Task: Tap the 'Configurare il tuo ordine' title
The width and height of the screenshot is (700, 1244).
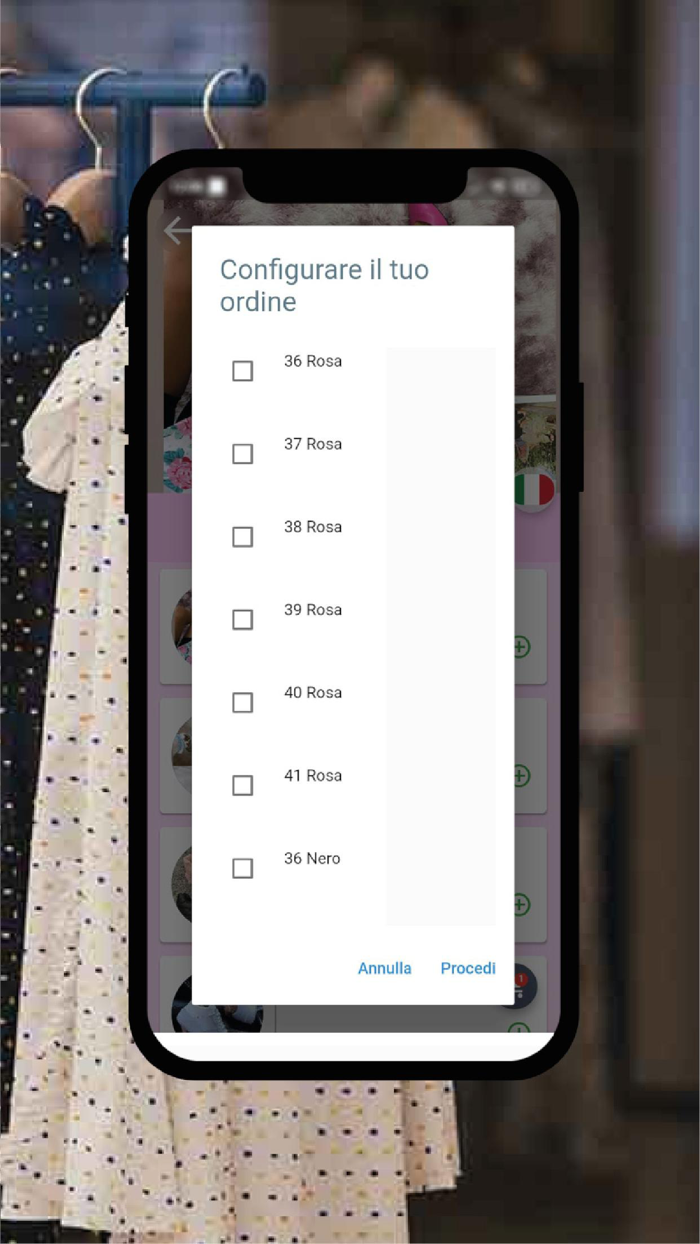Action: point(324,285)
